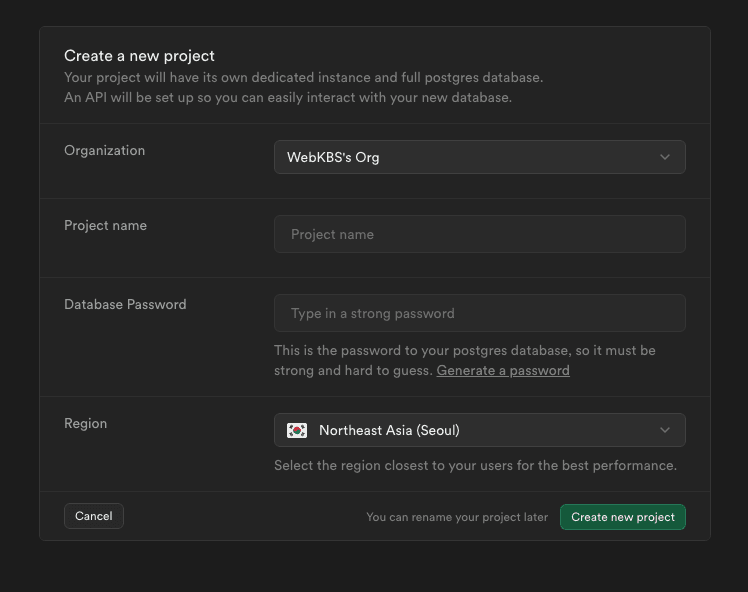Click the Region field label
748x592 pixels.
coord(86,423)
